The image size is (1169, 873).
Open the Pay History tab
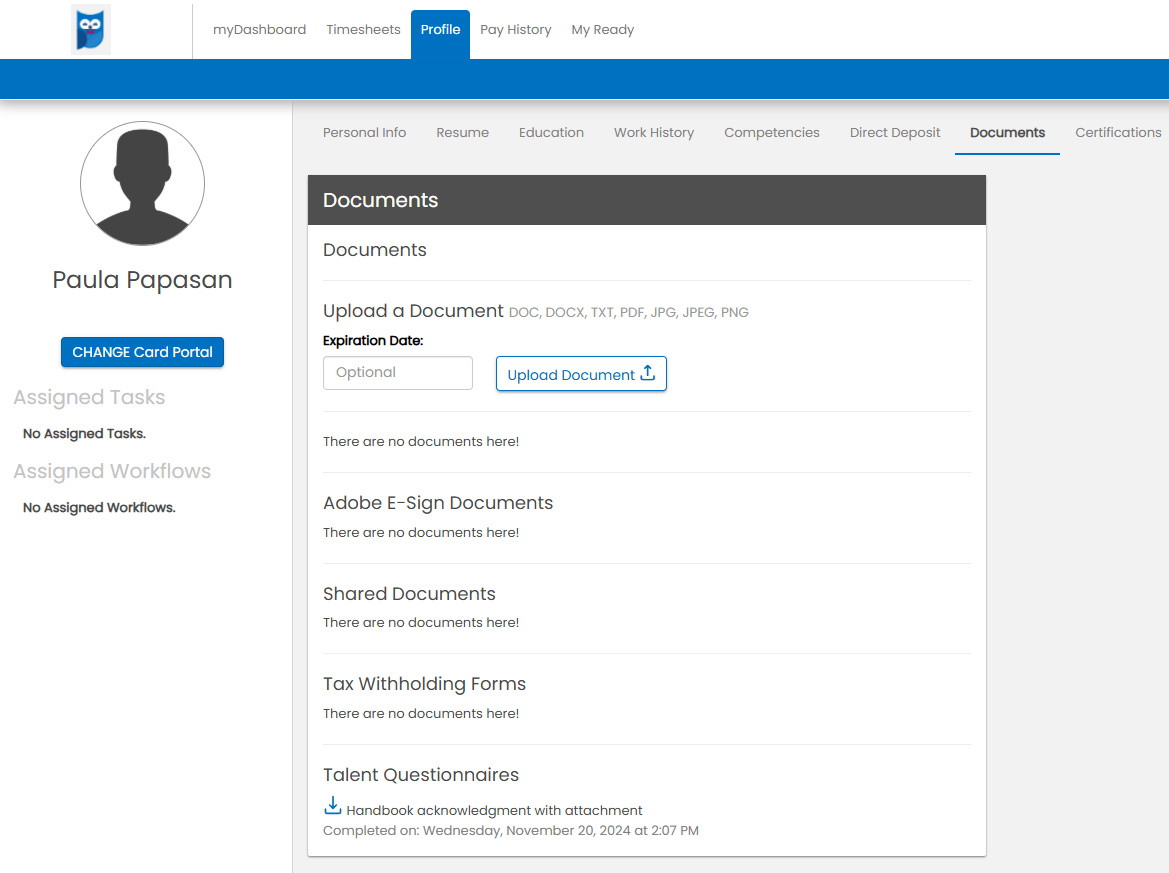pyautogui.click(x=516, y=30)
